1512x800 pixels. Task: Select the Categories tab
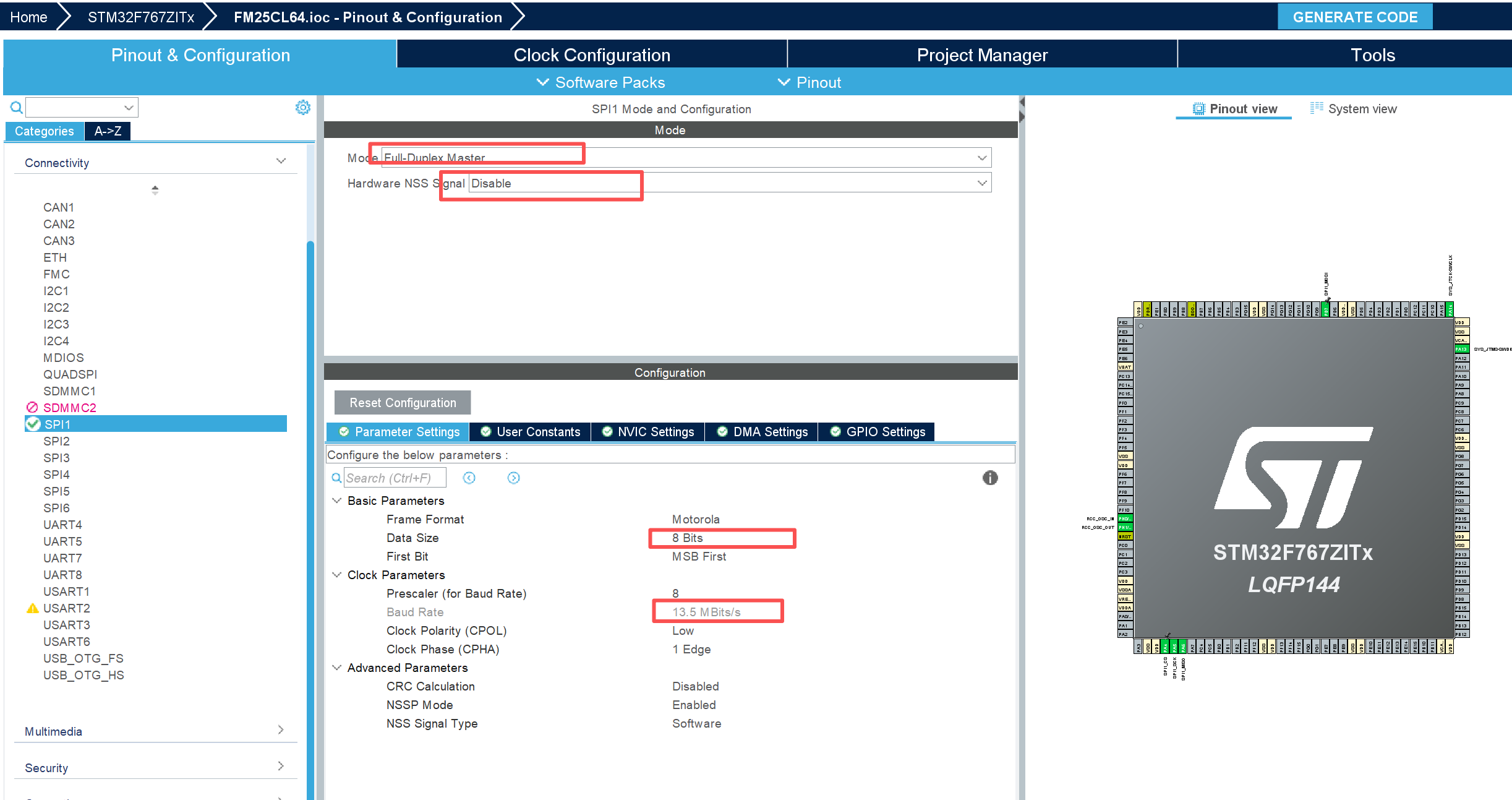(44, 131)
